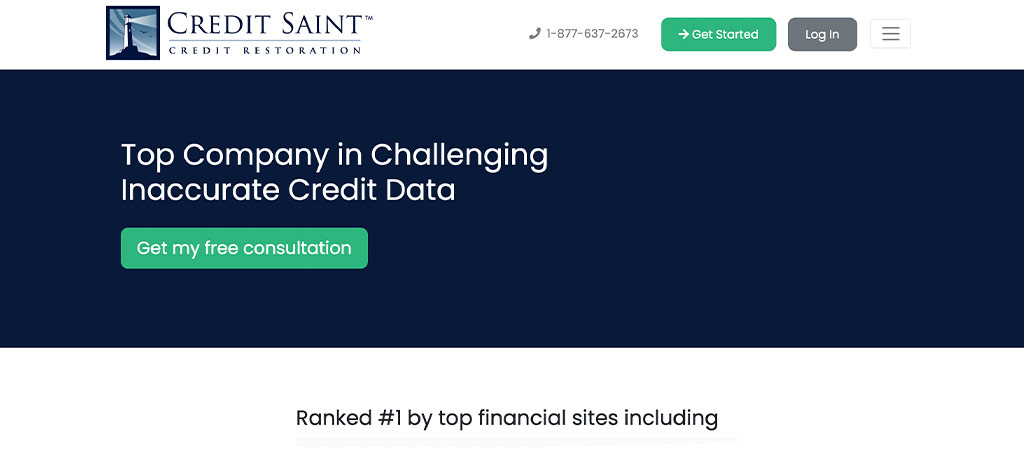Click the word Challenging in the headline
This screenshot has height=476, width=1024.
click(x=459, y=157)
